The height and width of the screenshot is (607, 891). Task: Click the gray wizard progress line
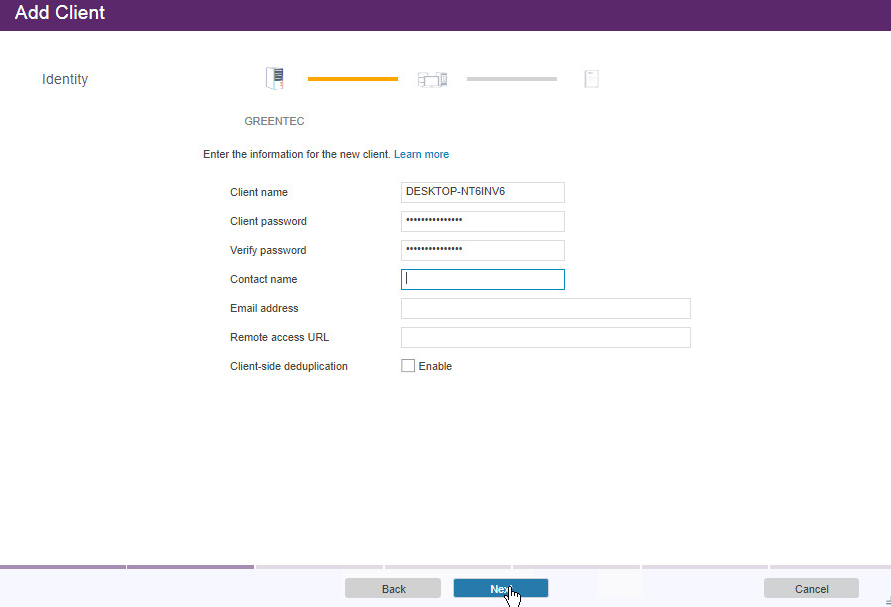511,79
